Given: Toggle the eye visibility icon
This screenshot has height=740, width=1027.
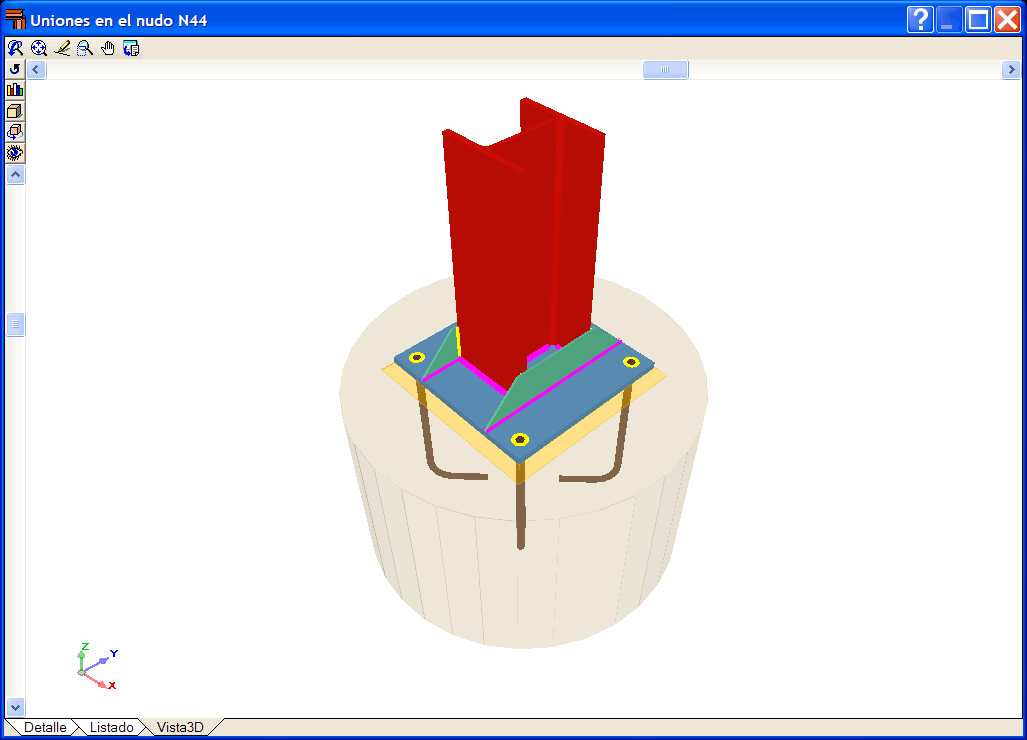Looking at the screenshot, I should click(15, 153).
